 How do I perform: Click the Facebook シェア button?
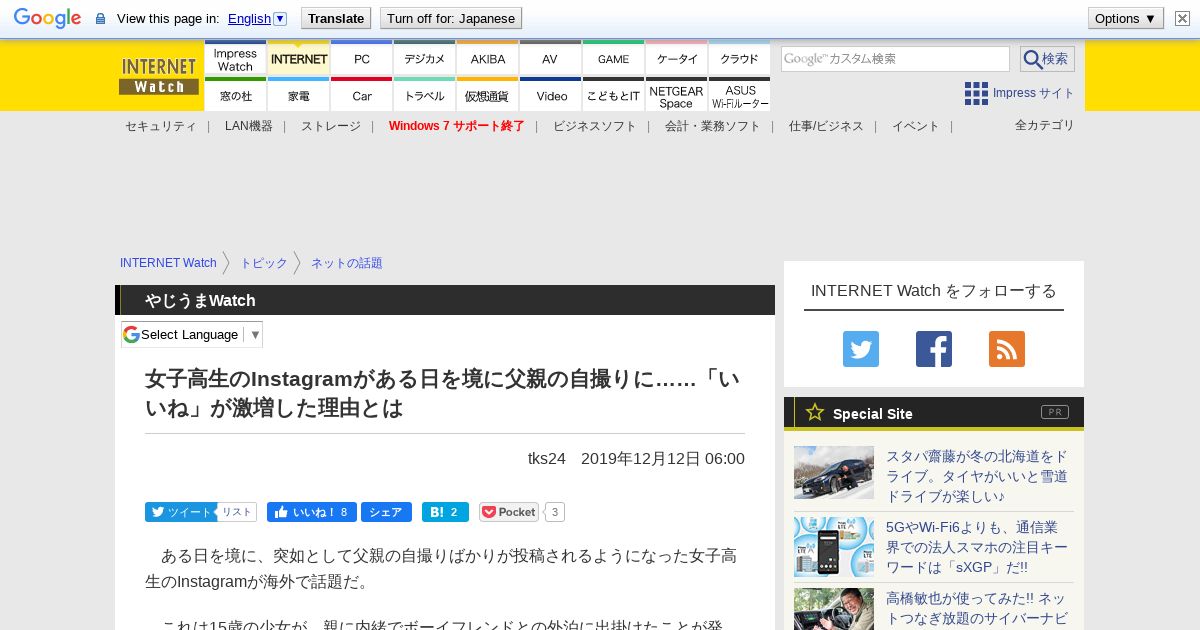pyautogui.click(x=386, y=512)
